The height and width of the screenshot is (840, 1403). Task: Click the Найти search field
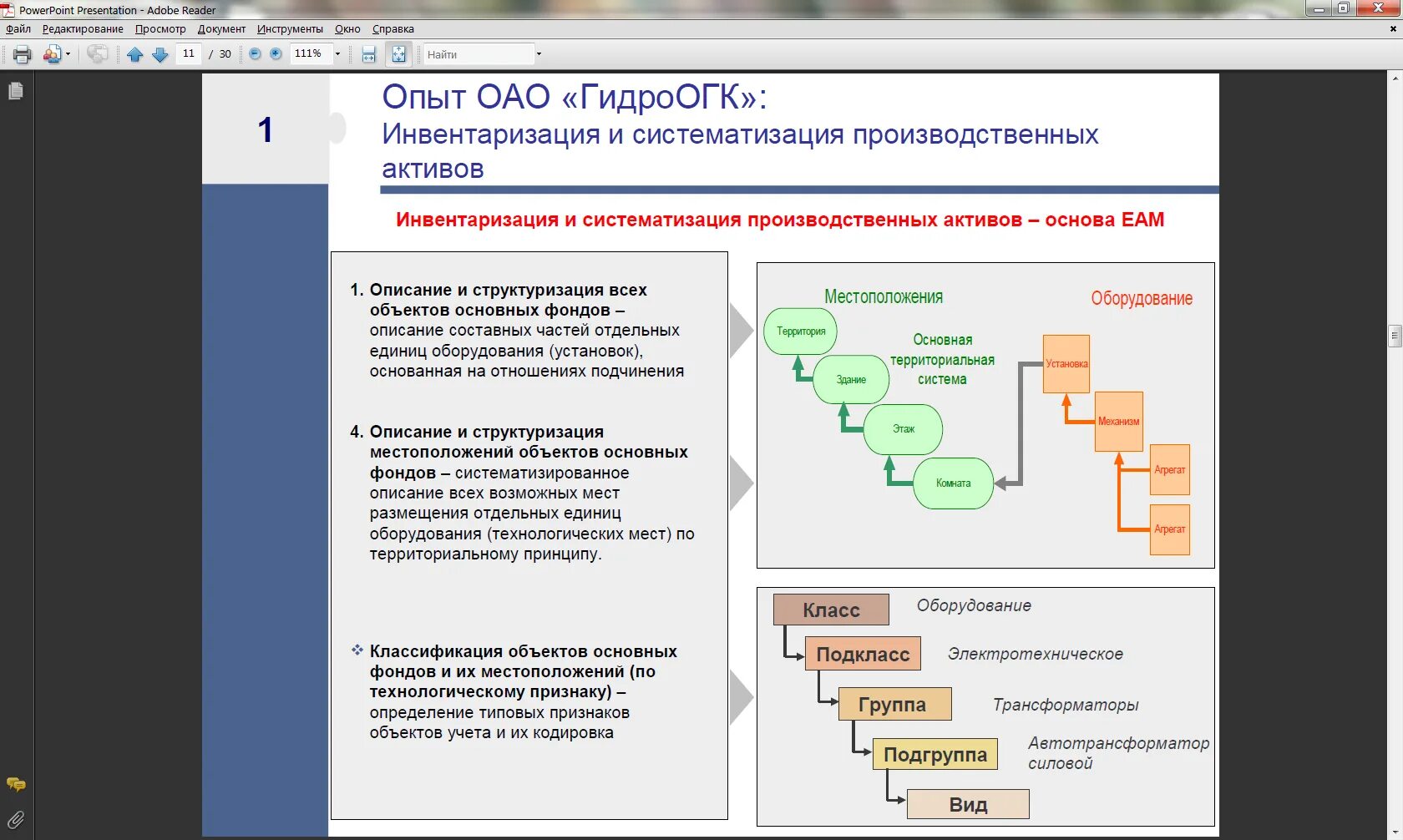click(479, 54)
